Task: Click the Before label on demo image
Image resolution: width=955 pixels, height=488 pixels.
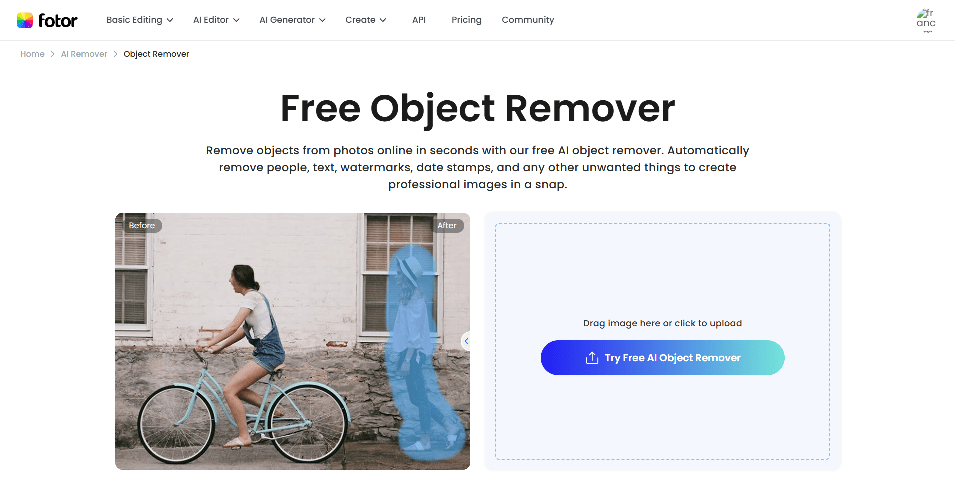Action: coord(142,225)
